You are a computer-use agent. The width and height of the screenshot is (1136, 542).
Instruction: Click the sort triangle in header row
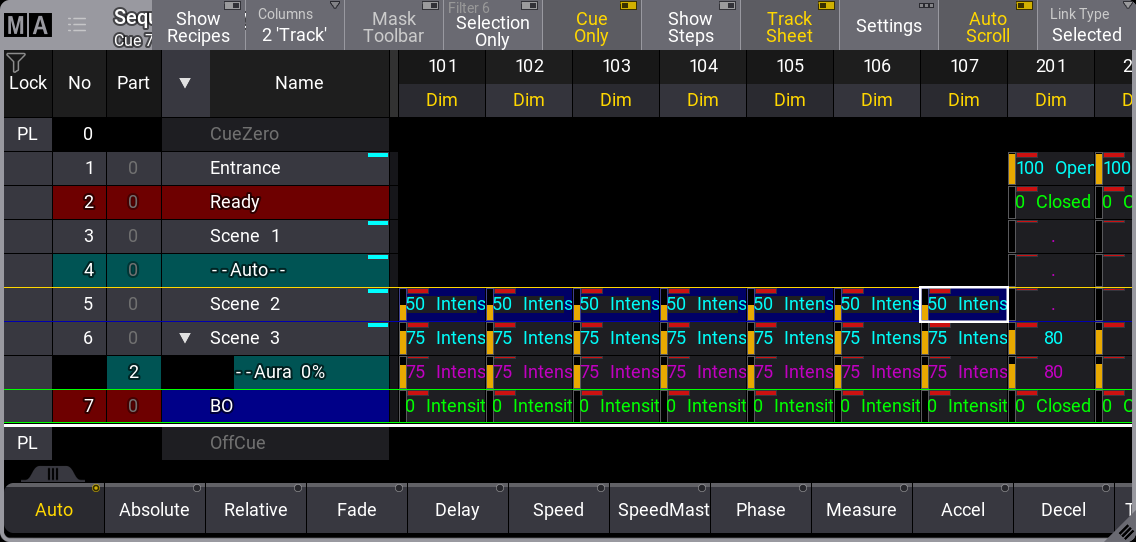coord(185,83)
